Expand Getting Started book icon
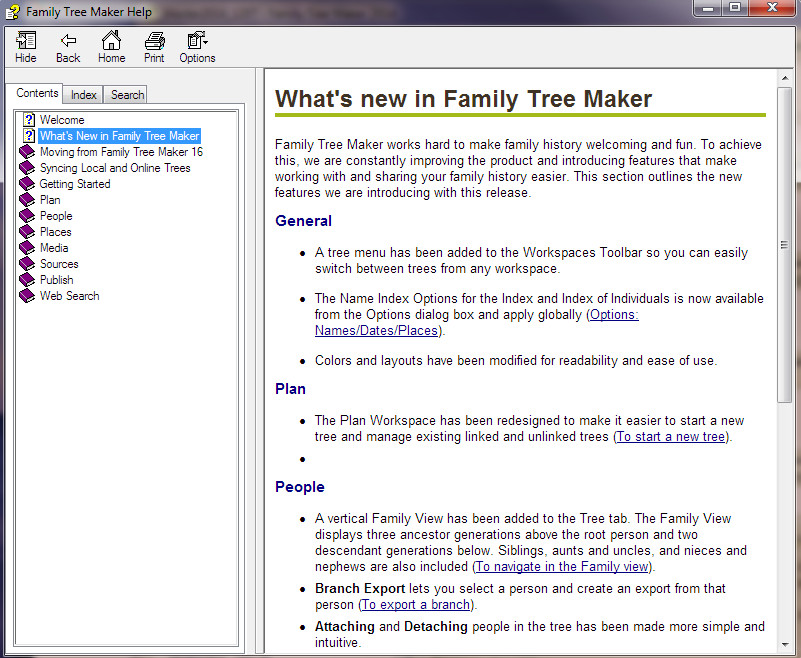This screenshot has width=801, height=658. tap(27, 183)
